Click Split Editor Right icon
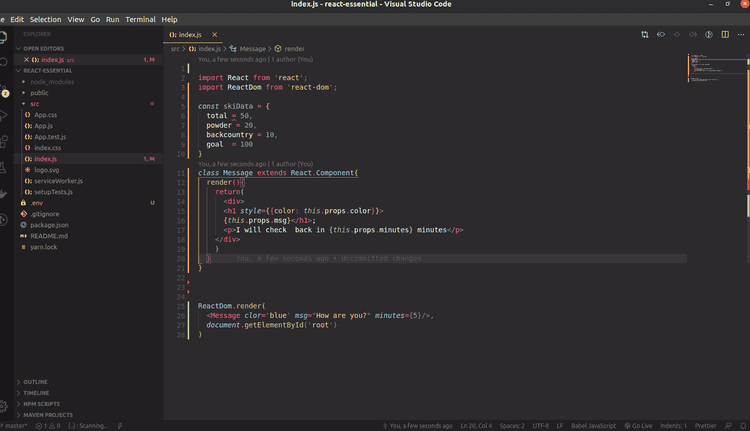750x431 pixels. pos(725,34)
